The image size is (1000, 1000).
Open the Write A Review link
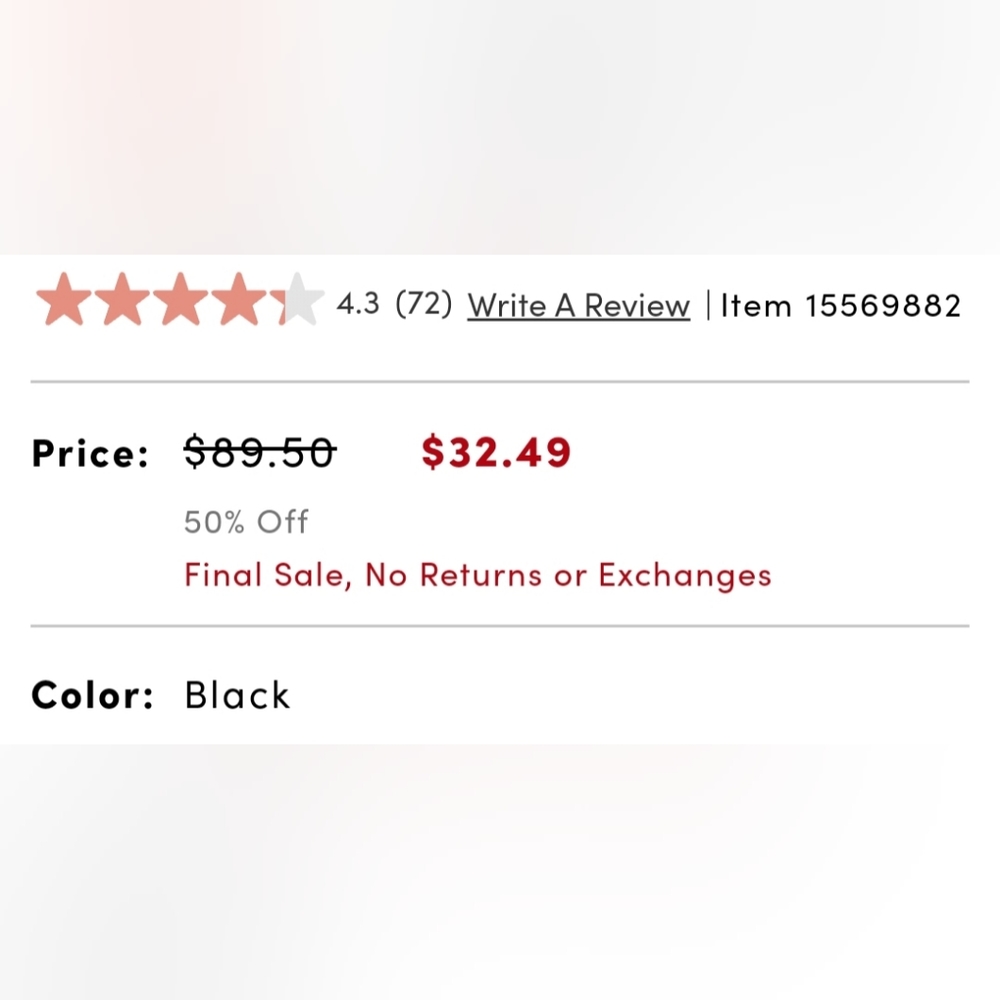tap(578, 305)
